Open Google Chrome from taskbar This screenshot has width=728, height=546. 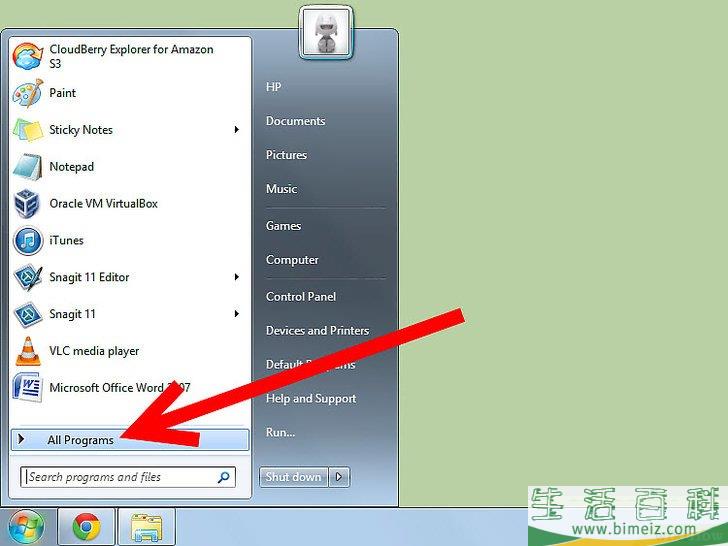tap(86, 527)
